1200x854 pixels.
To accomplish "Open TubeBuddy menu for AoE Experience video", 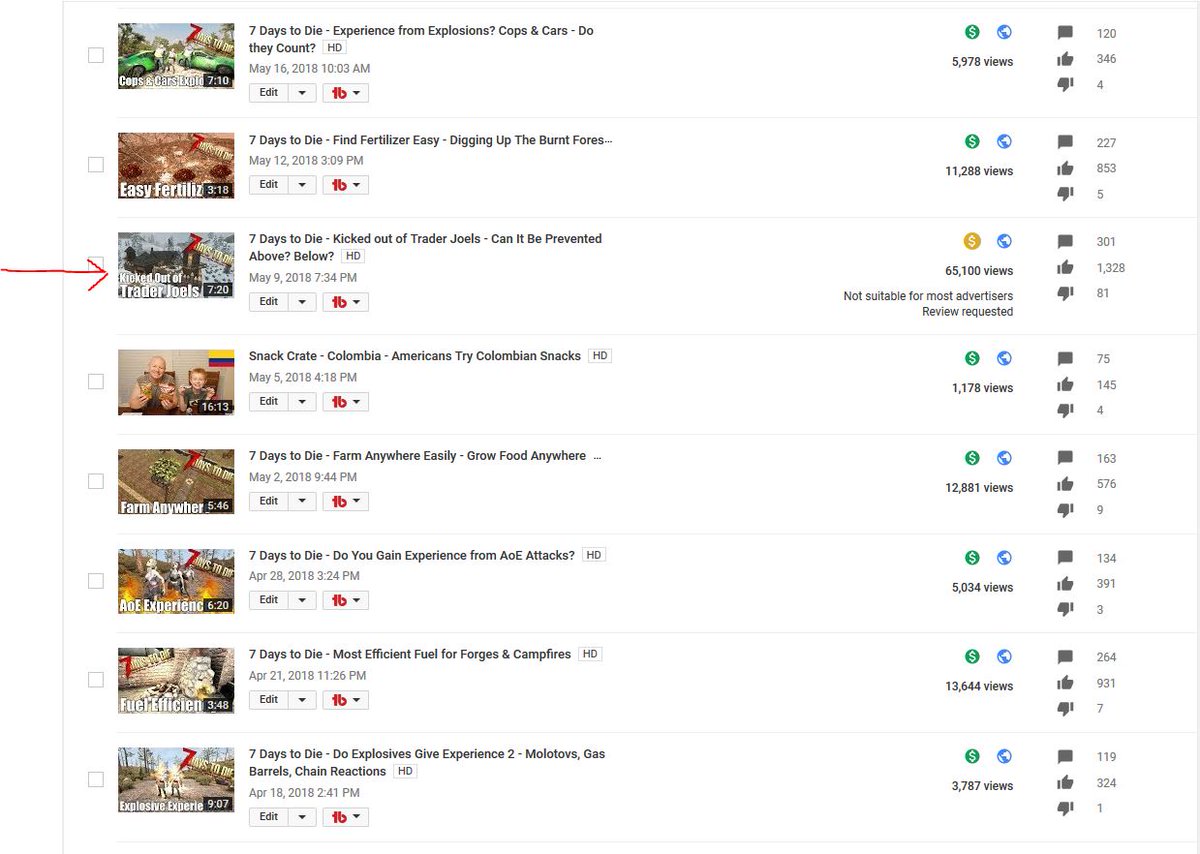I will (346, 600).
